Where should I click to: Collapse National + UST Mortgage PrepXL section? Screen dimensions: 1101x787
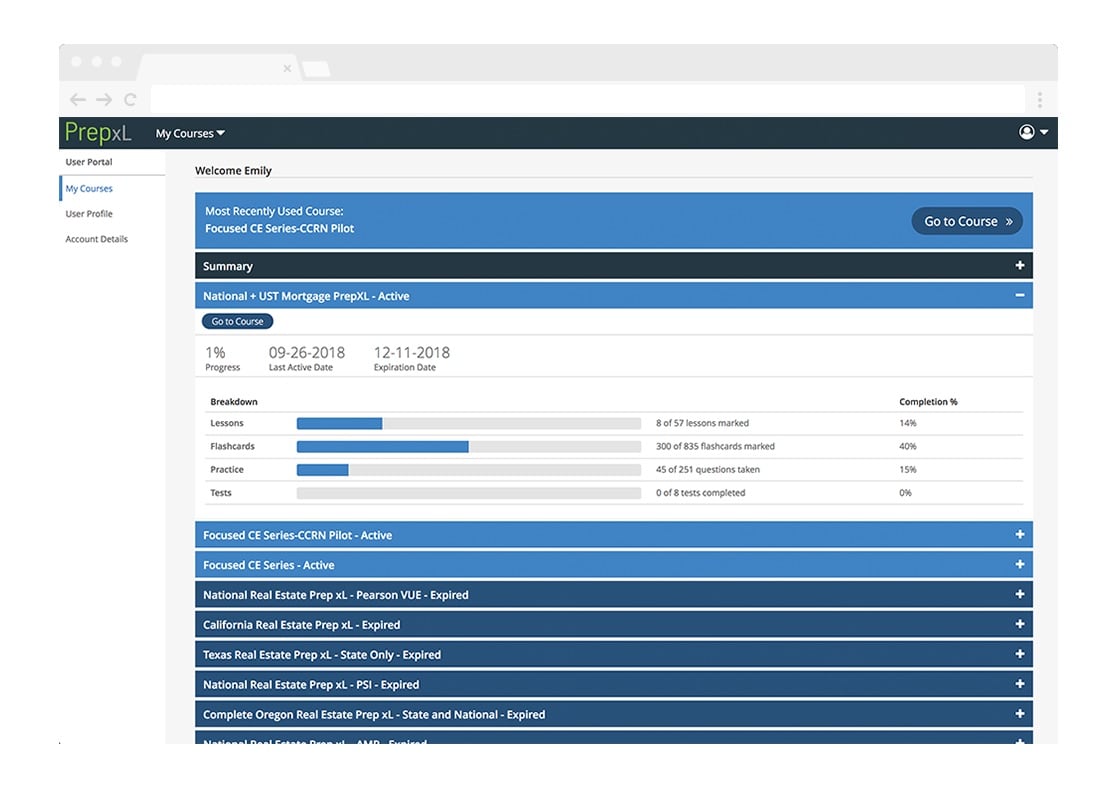point(614,296)
